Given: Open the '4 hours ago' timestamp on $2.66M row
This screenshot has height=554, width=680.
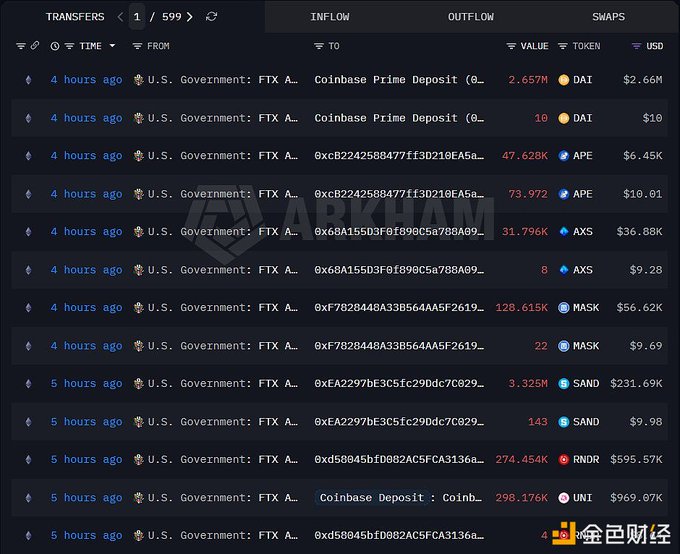Looking at the screenshot, I should tap(86, 80).
